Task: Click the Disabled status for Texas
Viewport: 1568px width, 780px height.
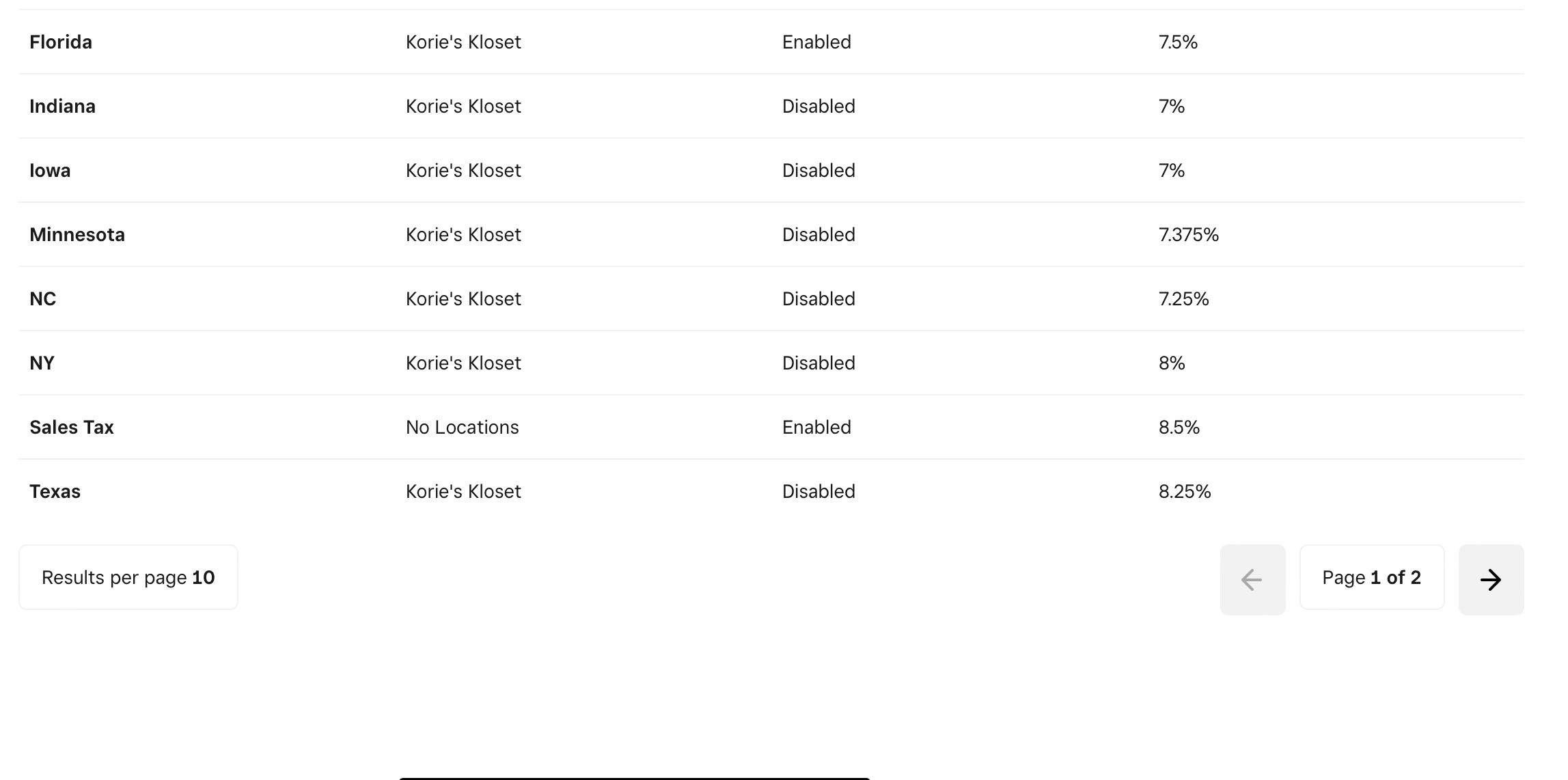Action: [x=819, y=492]
